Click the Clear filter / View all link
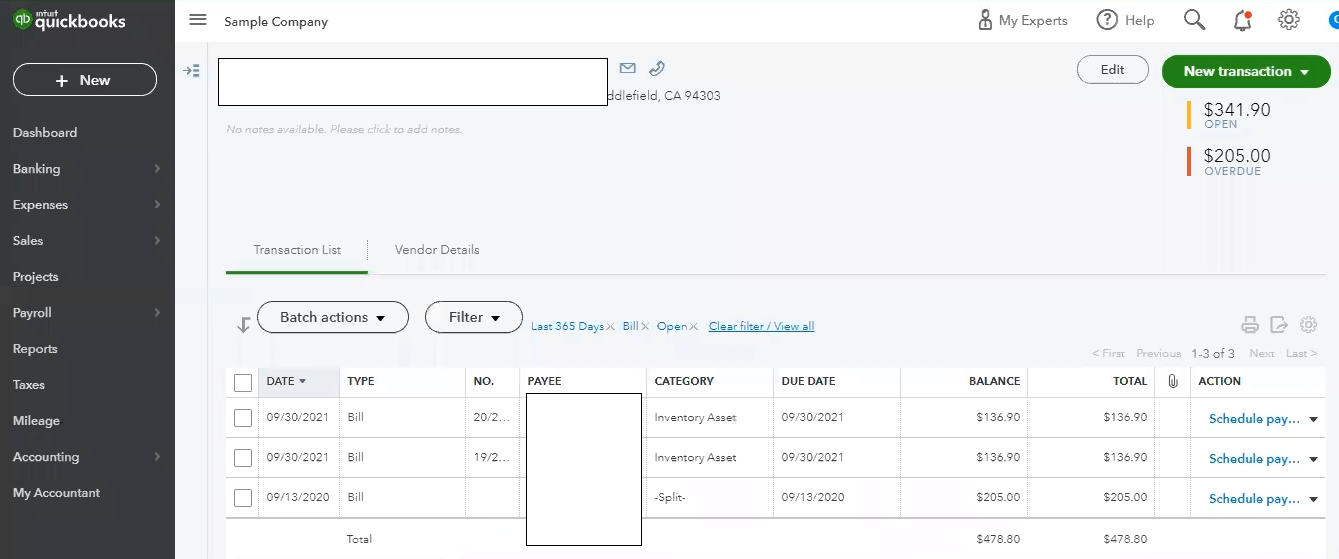1339x559 pixels. coord(761,327)
